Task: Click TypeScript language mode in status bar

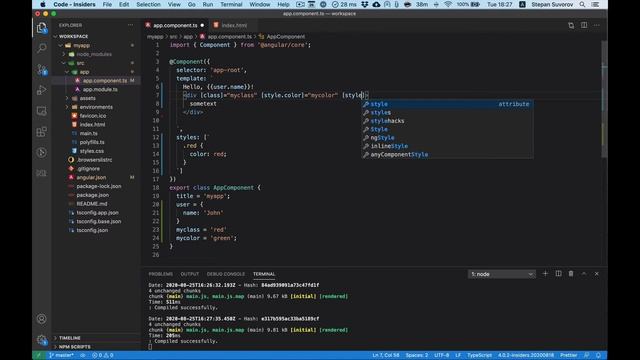Action: (x=479, y=356)
